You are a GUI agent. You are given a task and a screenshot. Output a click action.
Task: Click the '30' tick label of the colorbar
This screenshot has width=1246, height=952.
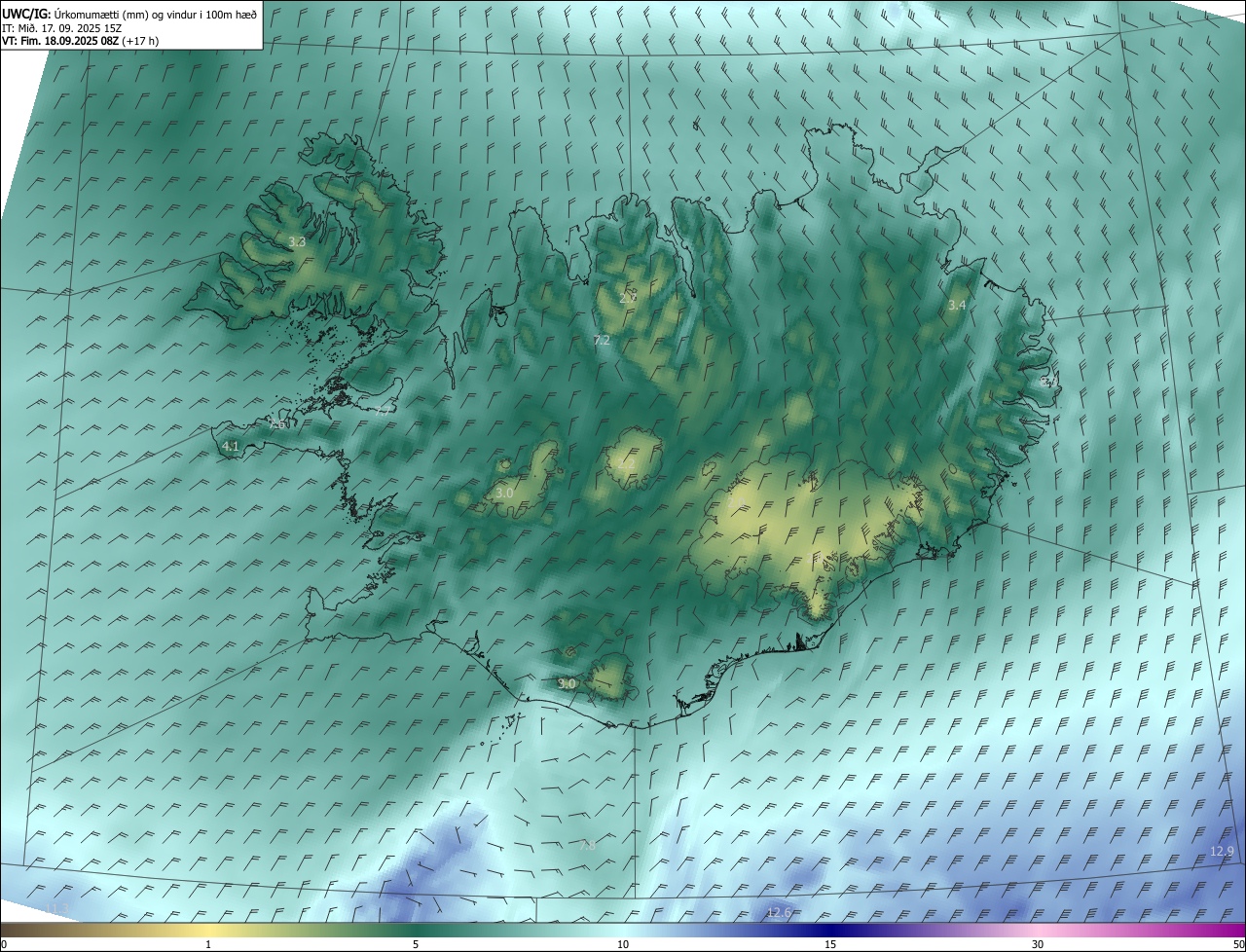[x=1038, y=944]
